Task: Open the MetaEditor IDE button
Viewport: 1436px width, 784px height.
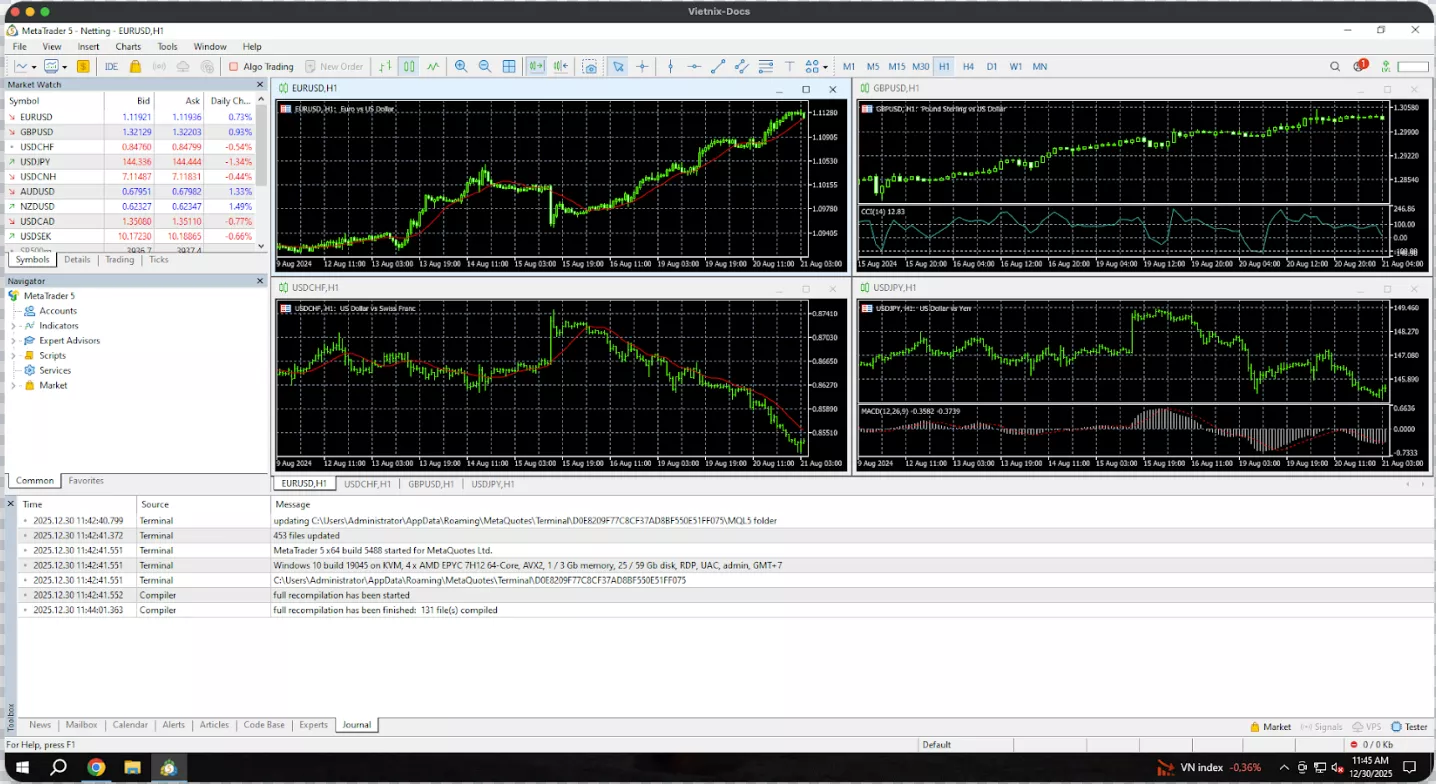Action: click(111, 67)
